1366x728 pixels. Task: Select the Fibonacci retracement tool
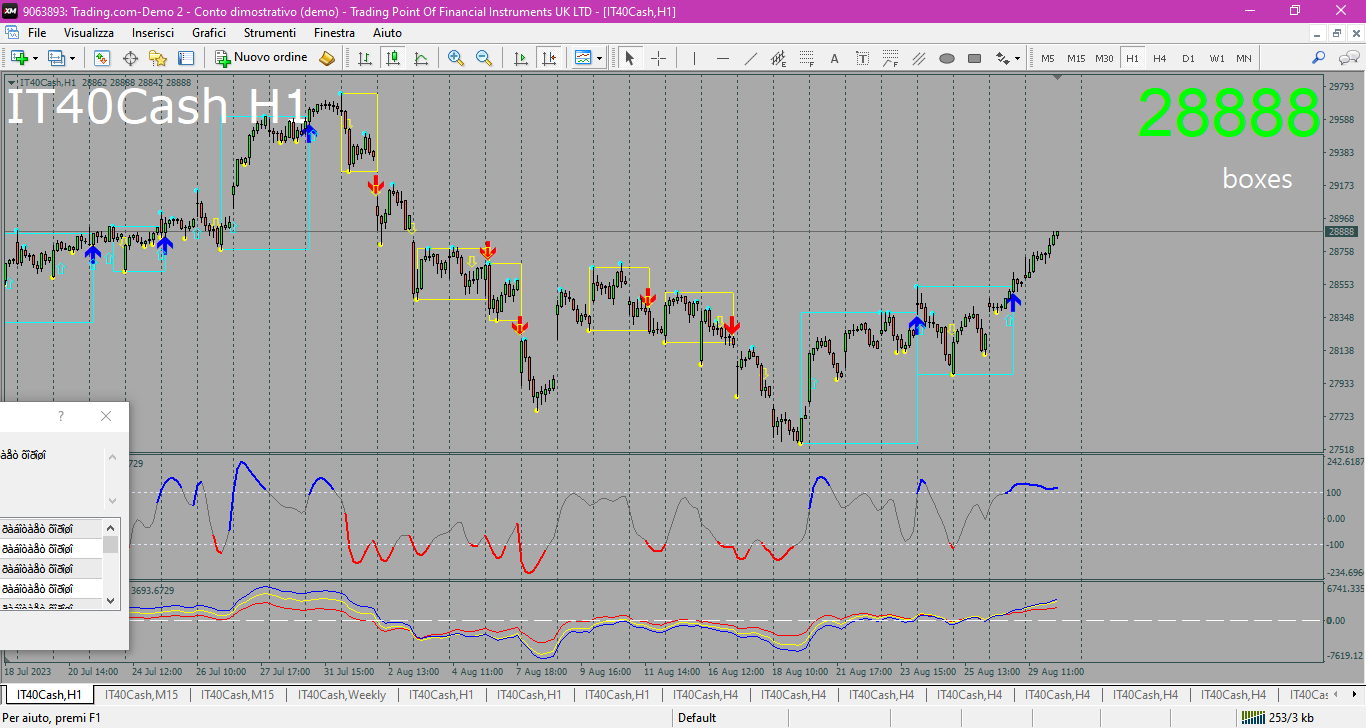click(807, 58)
